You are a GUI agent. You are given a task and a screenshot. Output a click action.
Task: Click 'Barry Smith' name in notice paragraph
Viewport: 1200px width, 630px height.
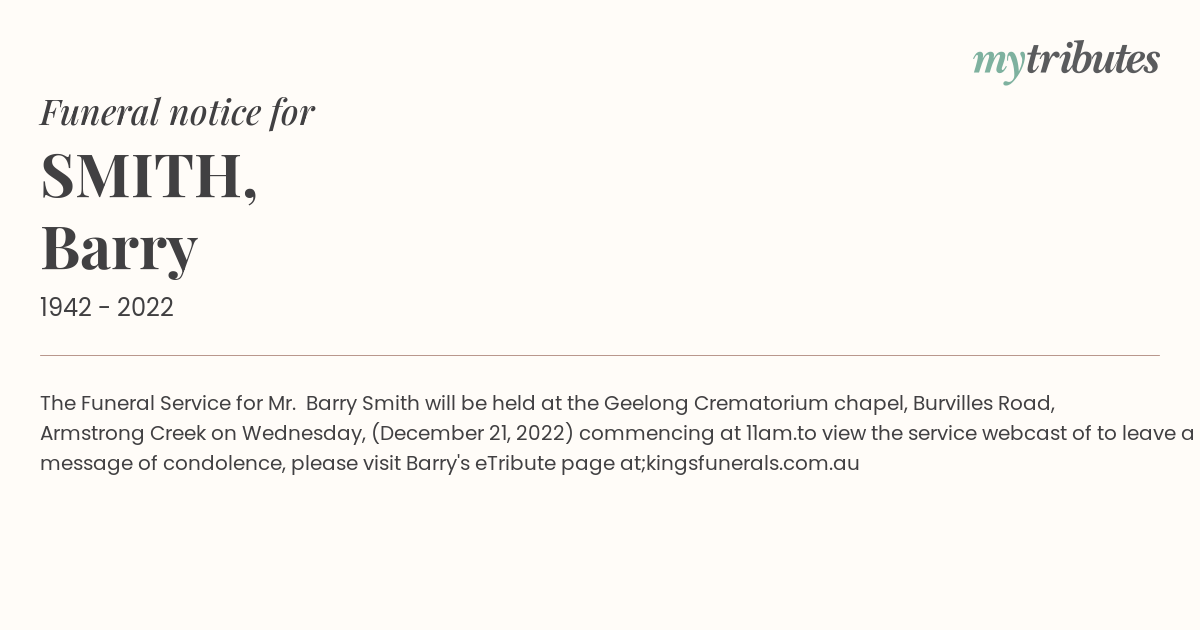tap(362, 403)
